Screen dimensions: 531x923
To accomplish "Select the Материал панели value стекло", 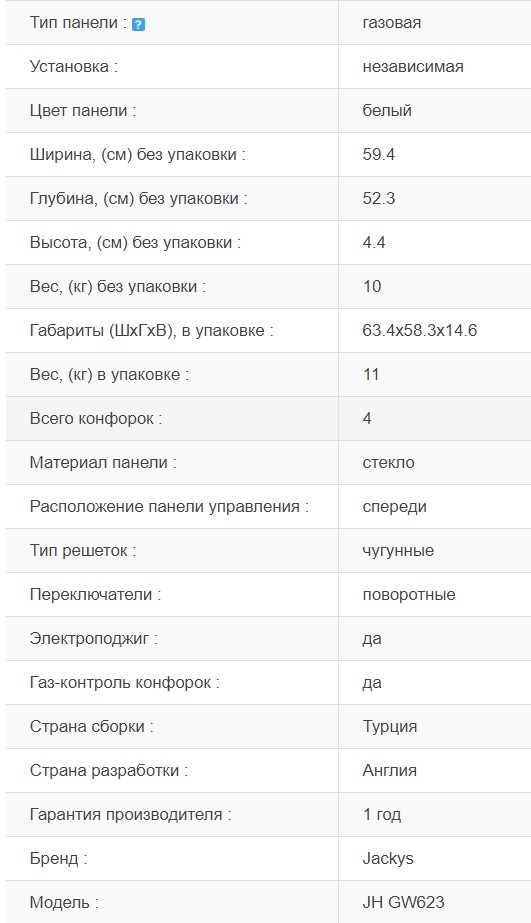I will (388, 463).
